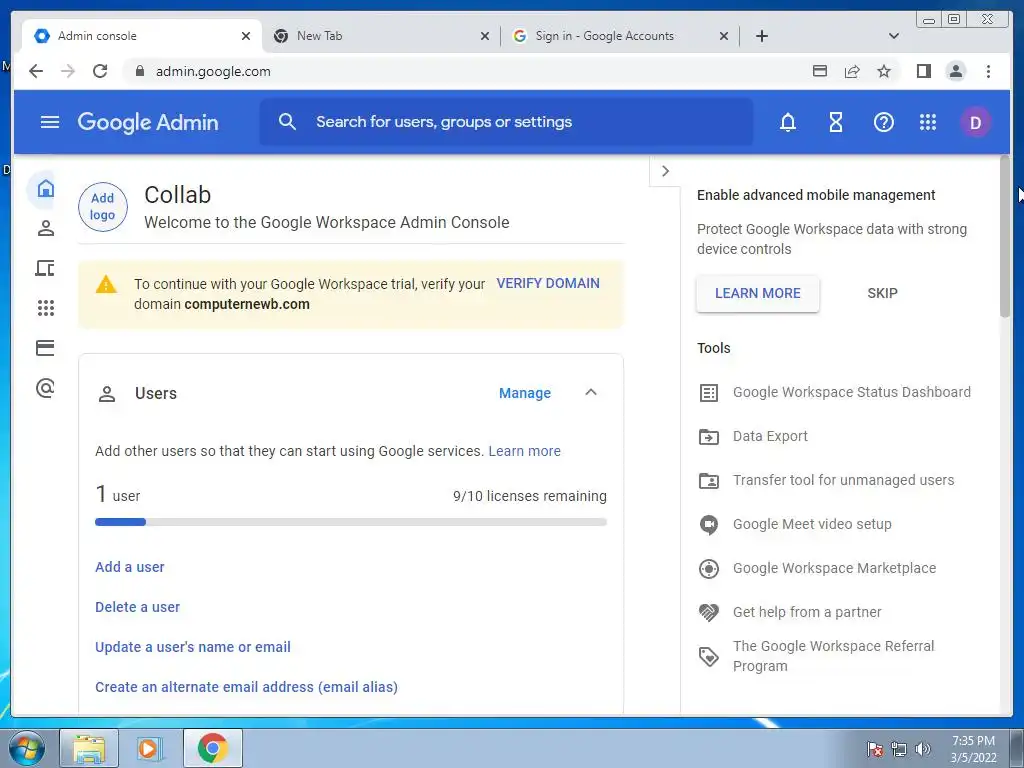1024x768 pixels.
Task: Open the help question mark icon
Action: coord(884,122)
